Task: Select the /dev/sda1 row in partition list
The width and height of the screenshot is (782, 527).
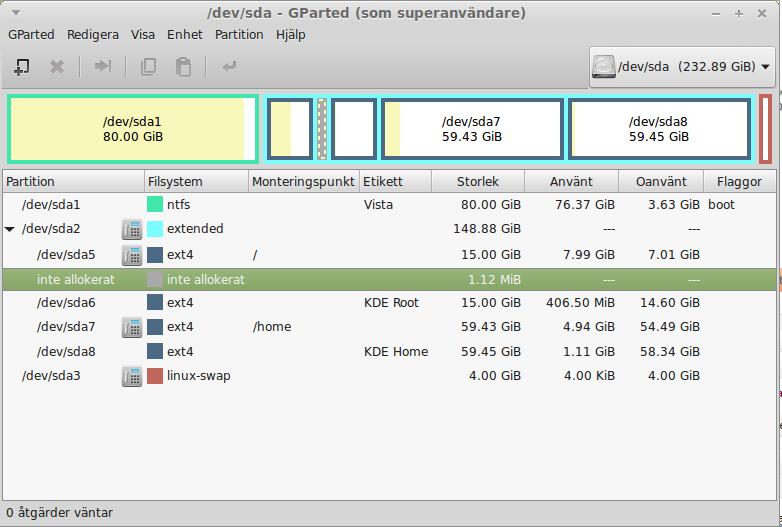Action: (390, 204)
